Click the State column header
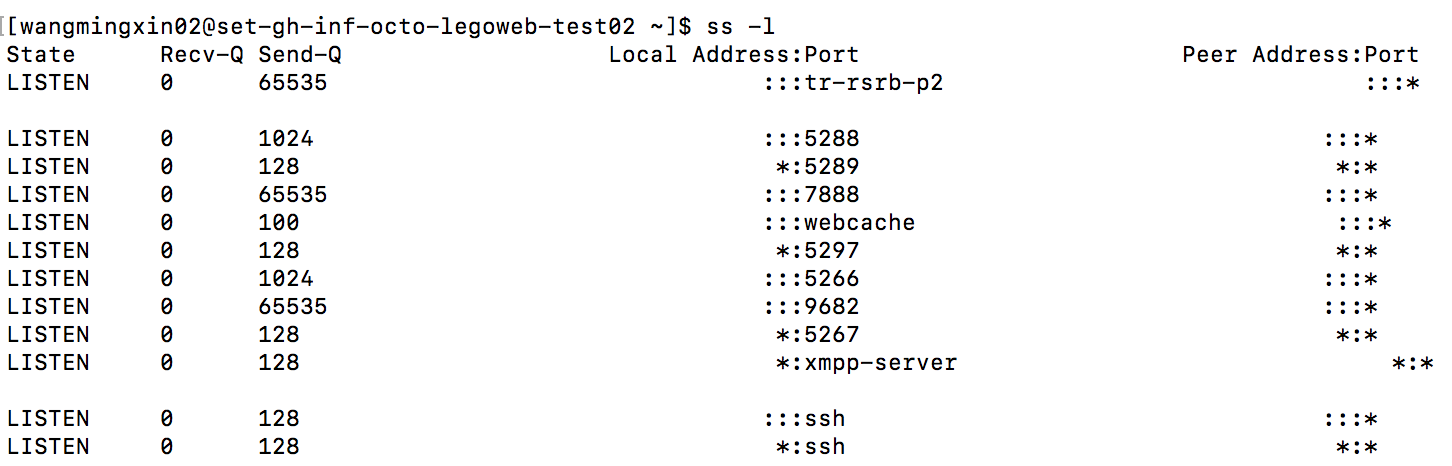The height and width of the screenshot is (466, 1452). (x=41, y=54)
